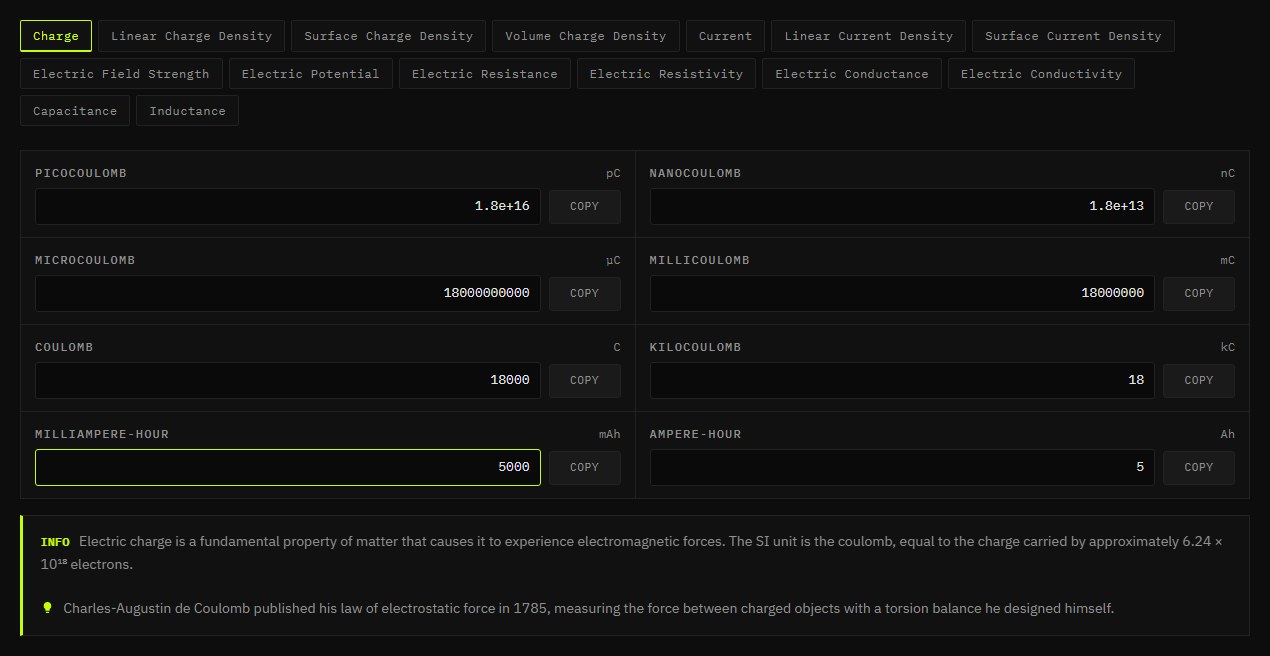Click the mAh unit abbreviation

pos(610,434)
